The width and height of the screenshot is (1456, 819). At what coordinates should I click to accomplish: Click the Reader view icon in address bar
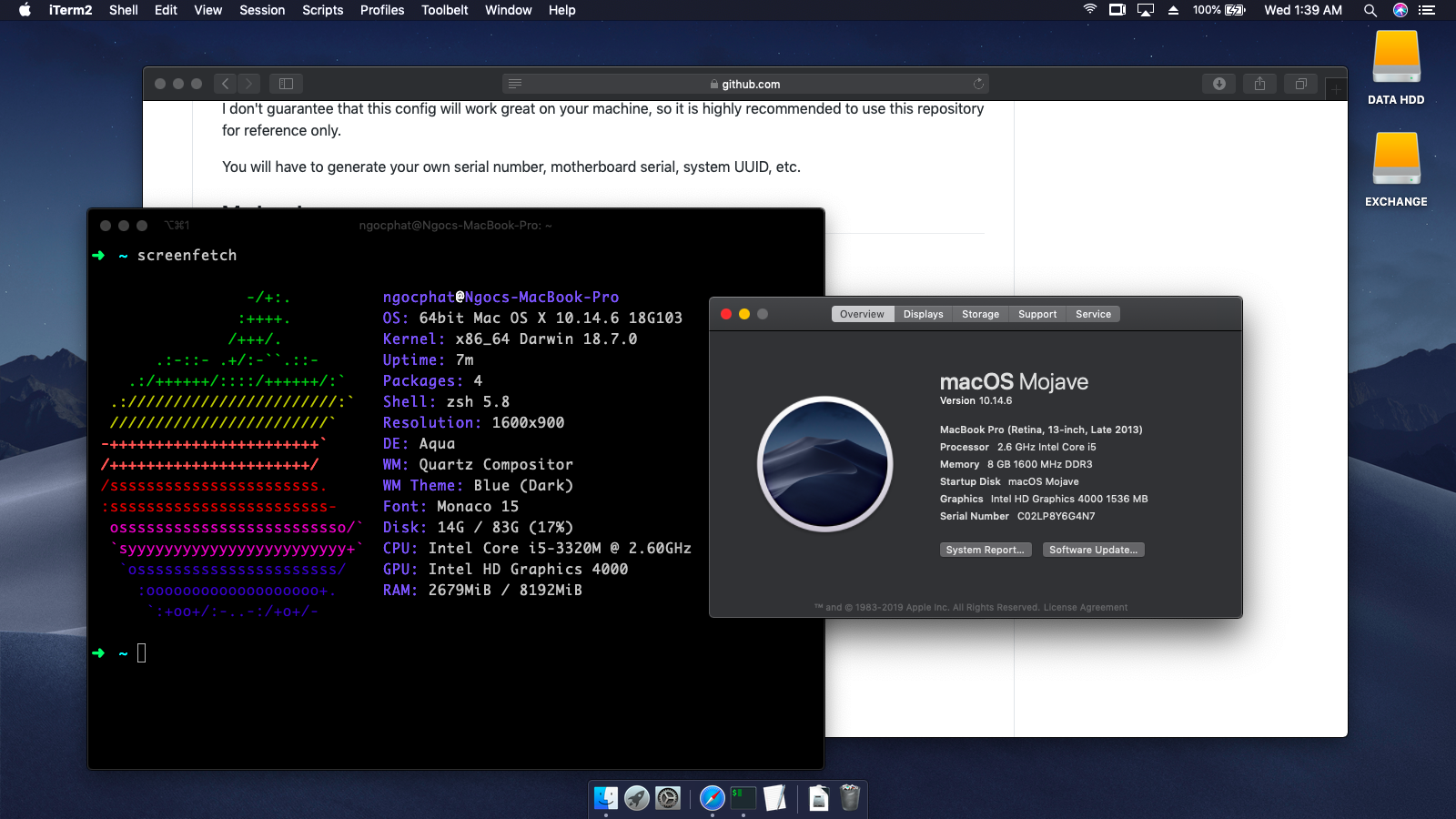517,83
